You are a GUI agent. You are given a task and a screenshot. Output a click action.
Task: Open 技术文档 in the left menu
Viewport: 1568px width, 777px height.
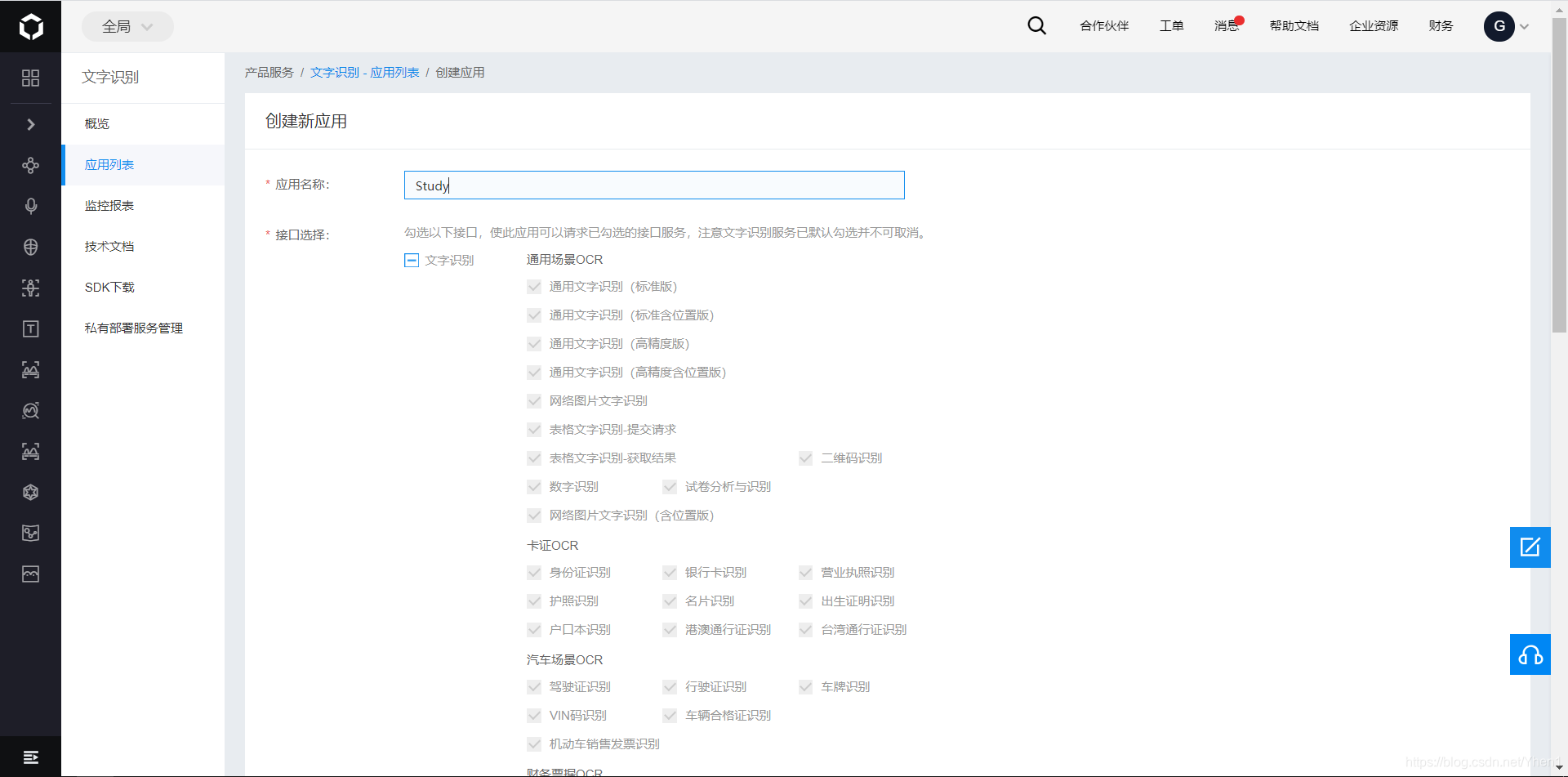coord(143,247)
